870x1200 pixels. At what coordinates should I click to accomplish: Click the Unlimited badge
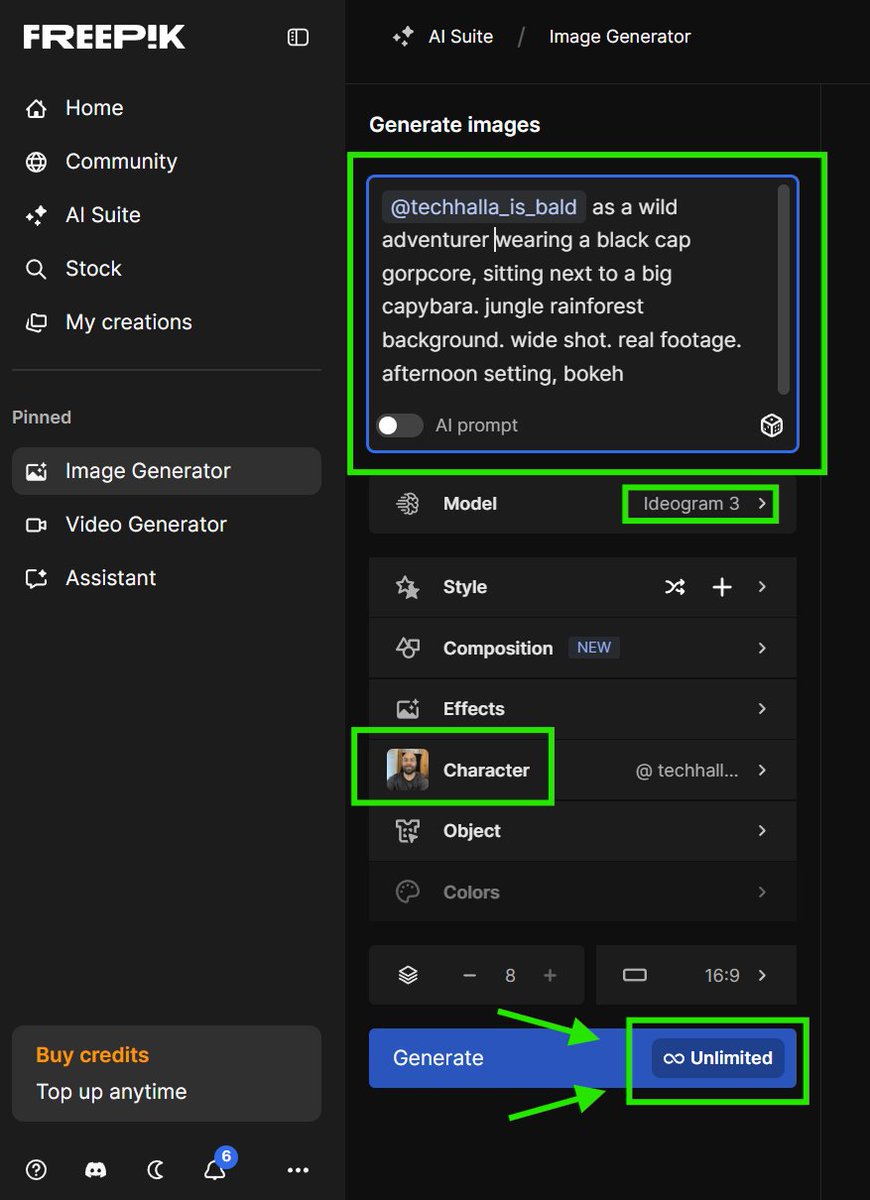tap(718, 1058)
